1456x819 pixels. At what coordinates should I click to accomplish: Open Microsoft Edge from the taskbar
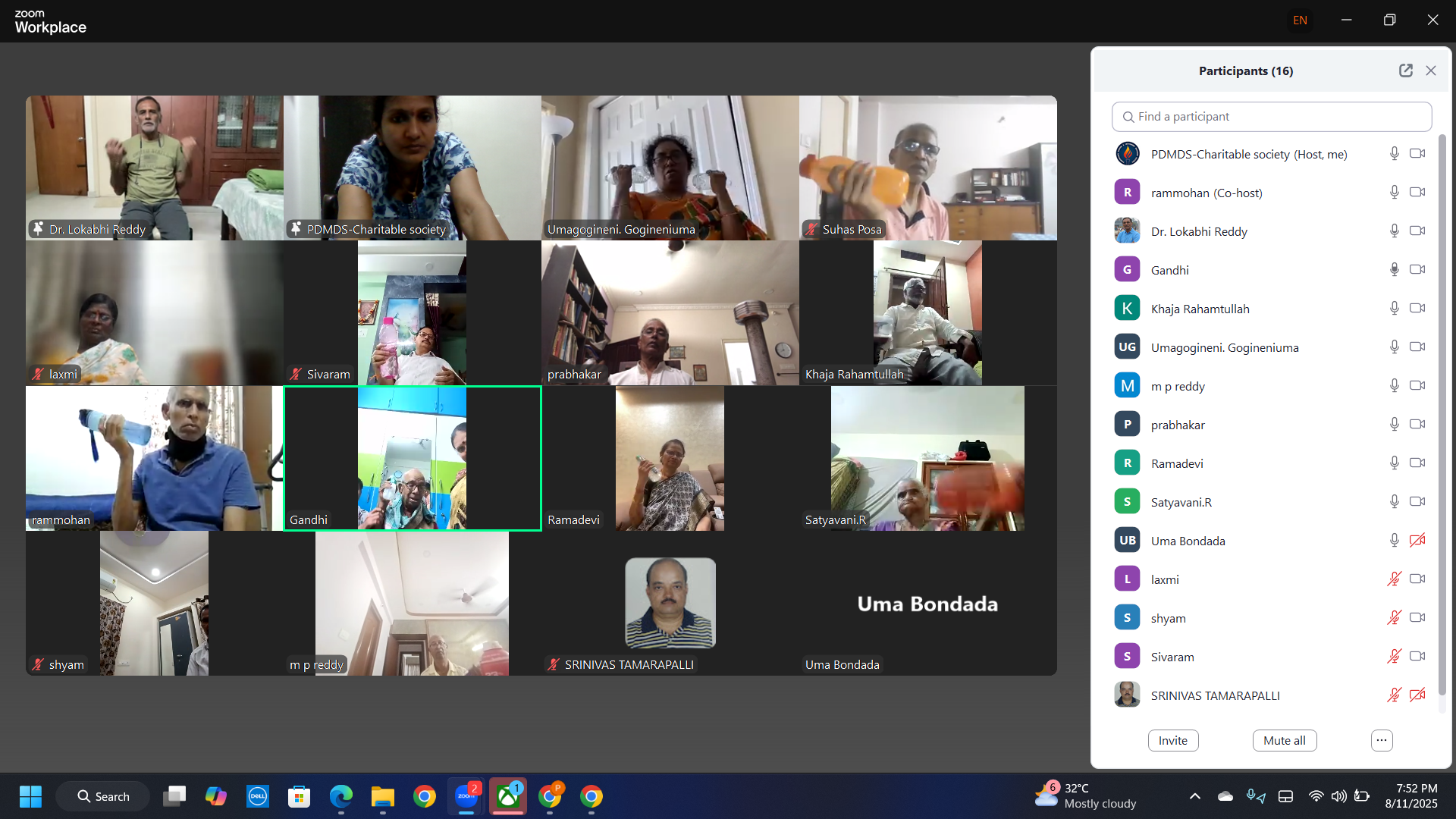click(341, 796)
